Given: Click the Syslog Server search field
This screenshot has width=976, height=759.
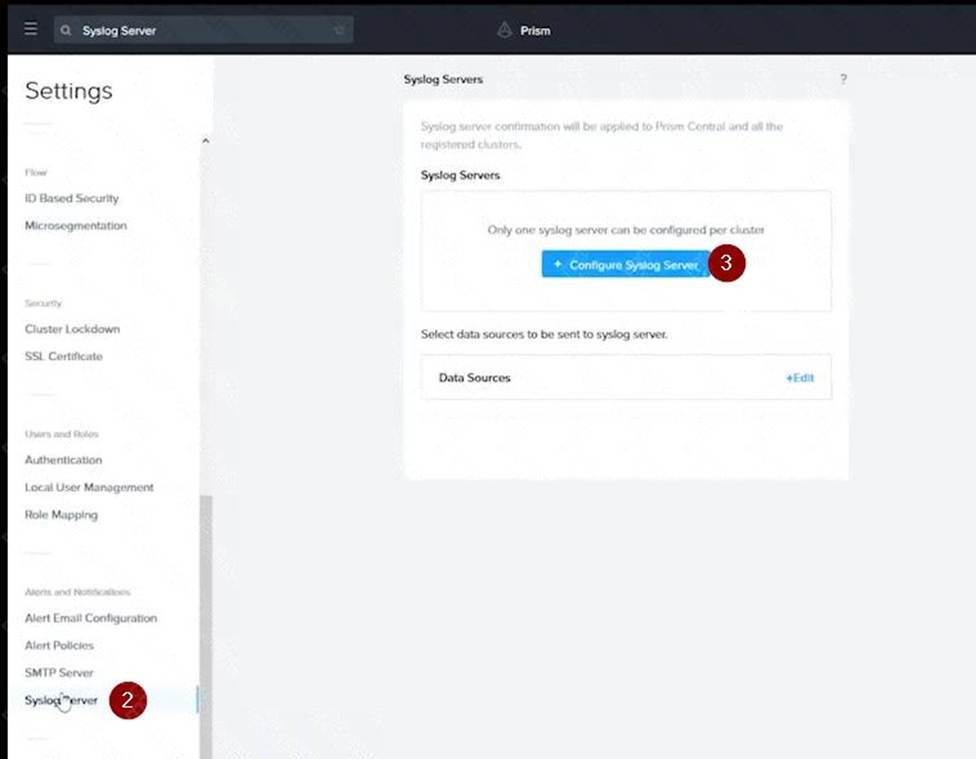Looking at the screenshot, I should tap(200, 31).
